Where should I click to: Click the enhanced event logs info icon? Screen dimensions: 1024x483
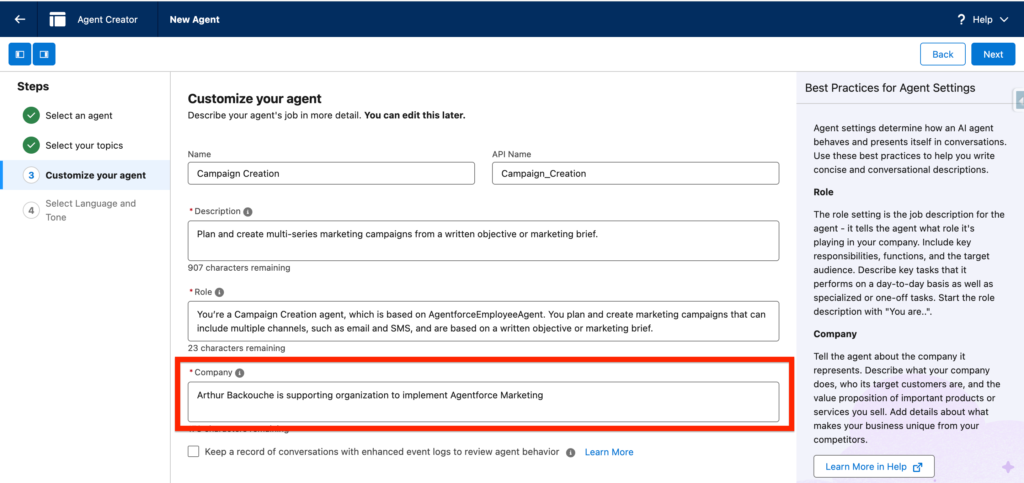tap(570, 452)
